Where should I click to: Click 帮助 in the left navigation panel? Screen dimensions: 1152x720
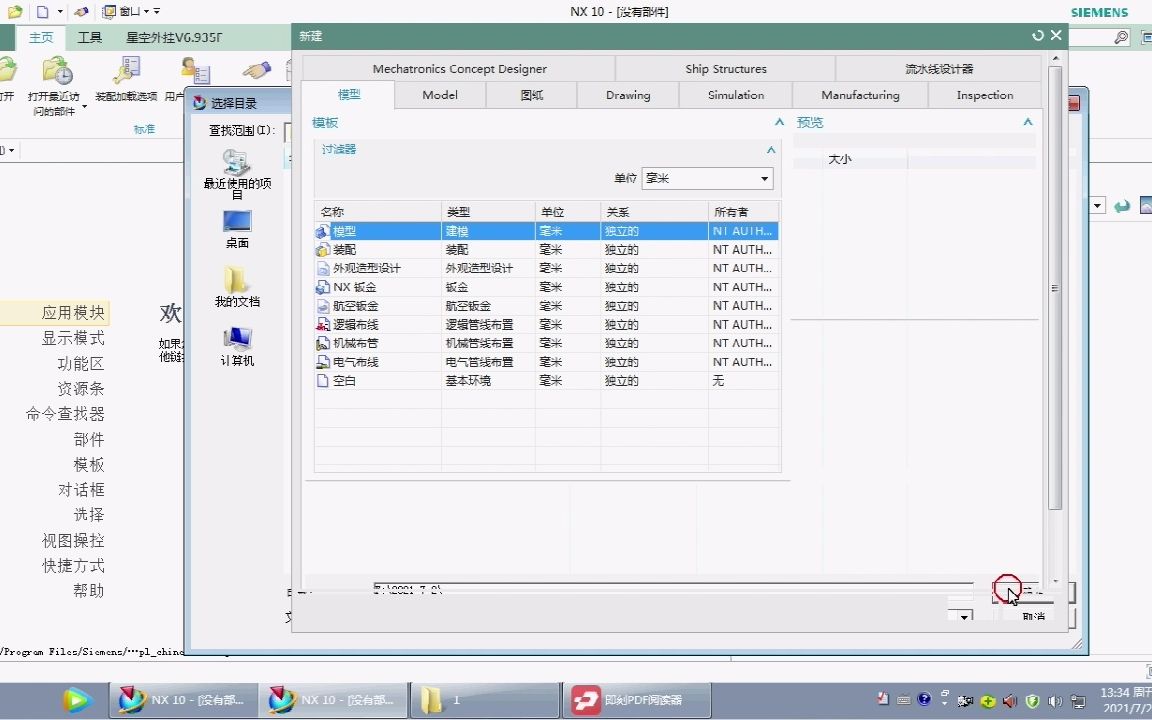88,591
